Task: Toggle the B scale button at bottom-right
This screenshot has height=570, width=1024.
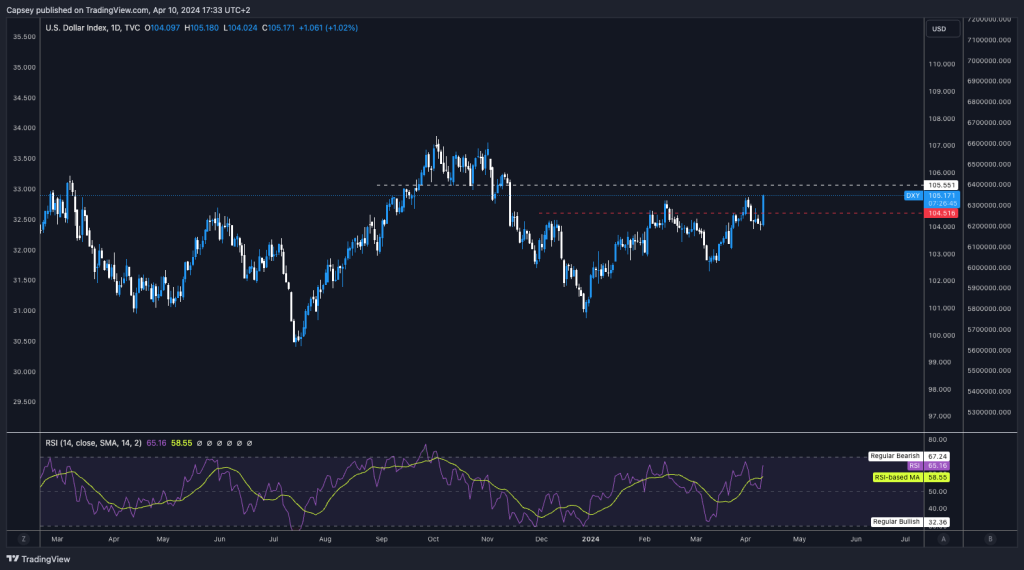Action: coord(990,538)
